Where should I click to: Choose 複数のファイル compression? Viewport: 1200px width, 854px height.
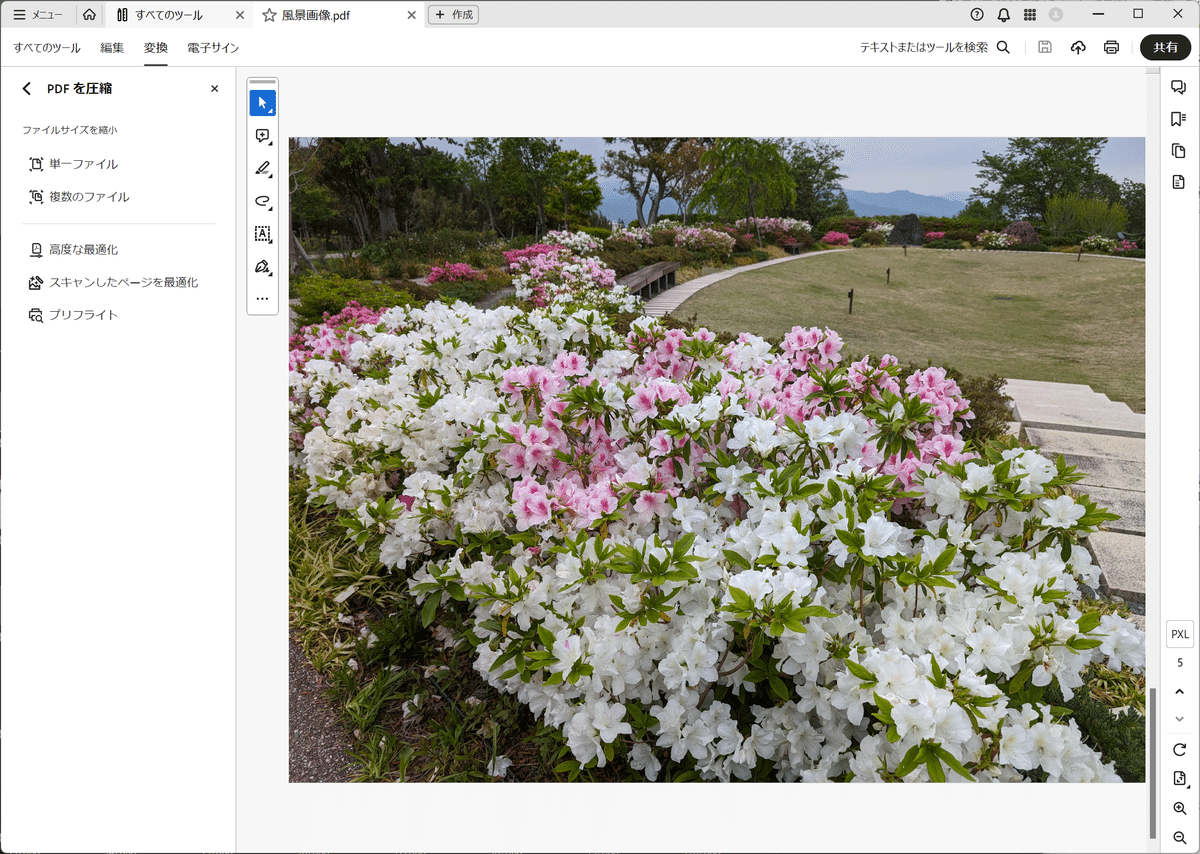79,197
